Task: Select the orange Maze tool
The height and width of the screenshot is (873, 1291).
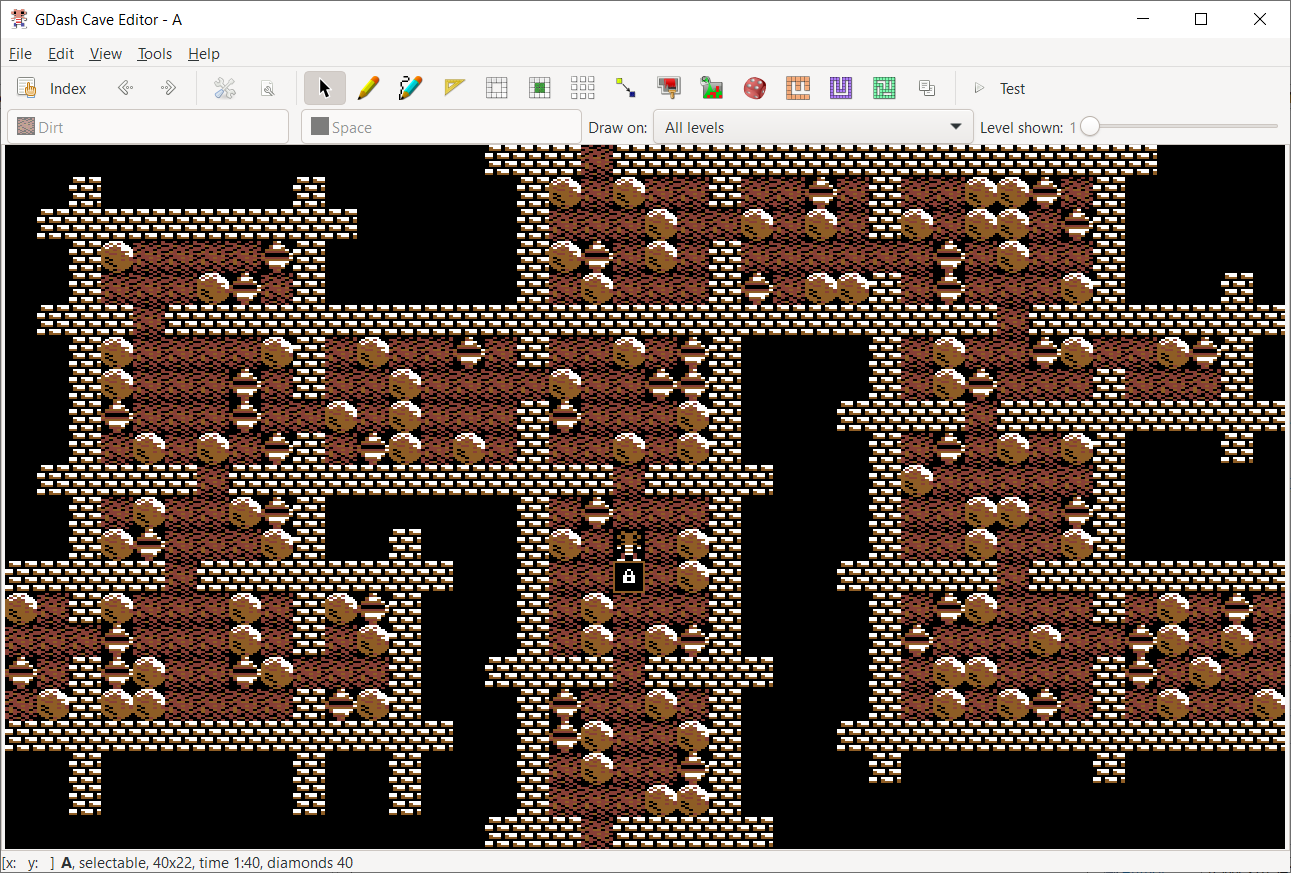Action: click(x=798, y=88)
